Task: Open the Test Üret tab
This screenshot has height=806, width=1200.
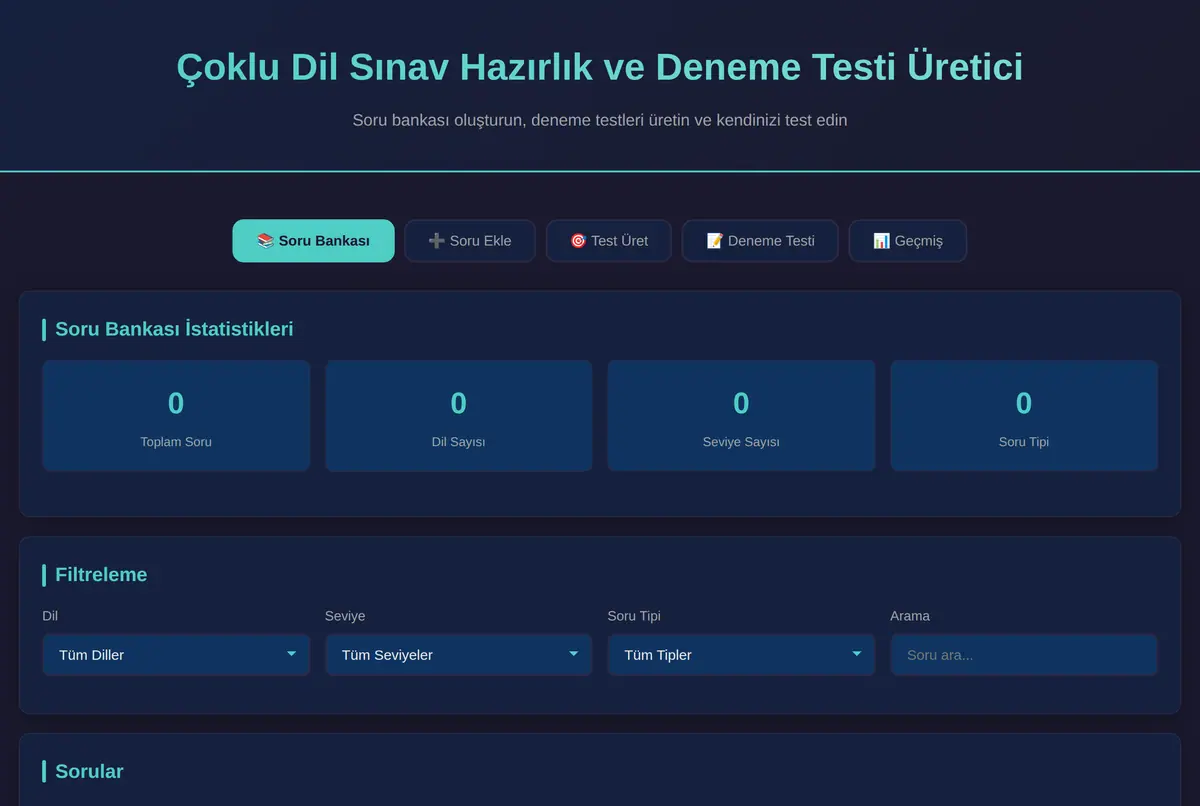Action: 609,241
